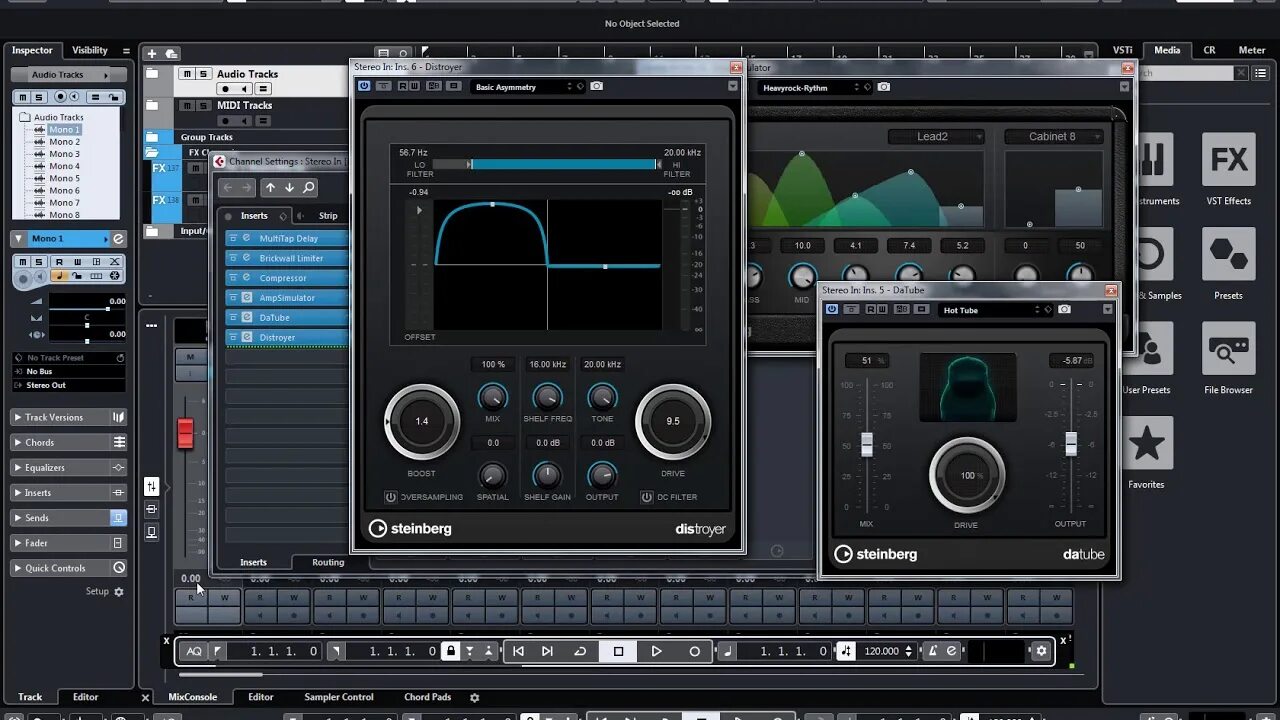Open the Media tab in the right zone
This screenshot has width=1280, height=720.
tap(1167, 50)
